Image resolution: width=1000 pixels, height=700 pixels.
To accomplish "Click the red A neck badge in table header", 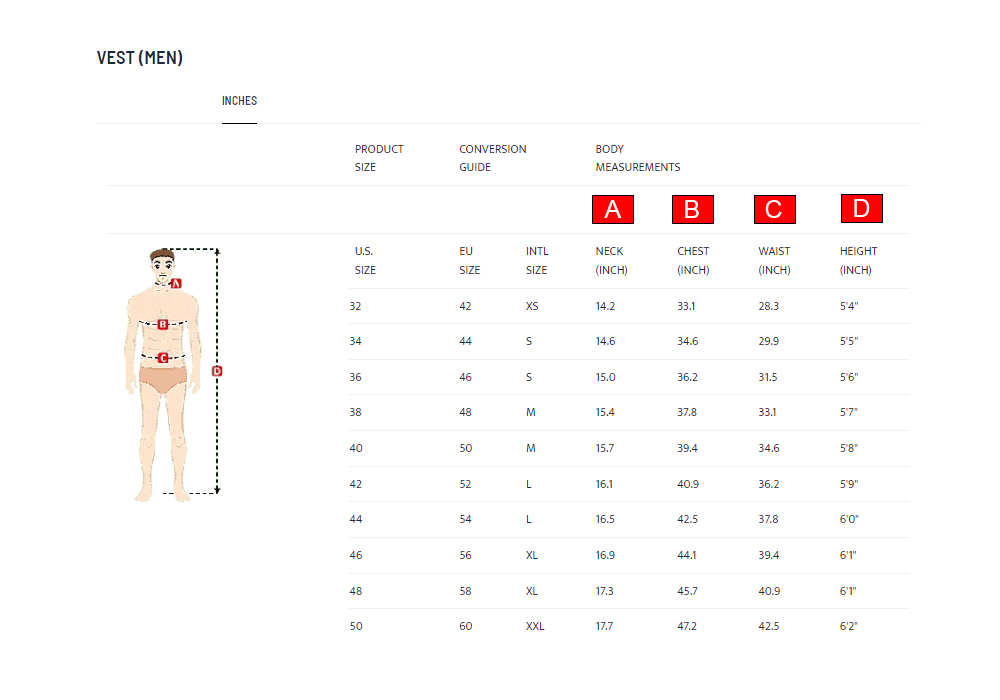I will pyautogui.click(x=613, y=209).
